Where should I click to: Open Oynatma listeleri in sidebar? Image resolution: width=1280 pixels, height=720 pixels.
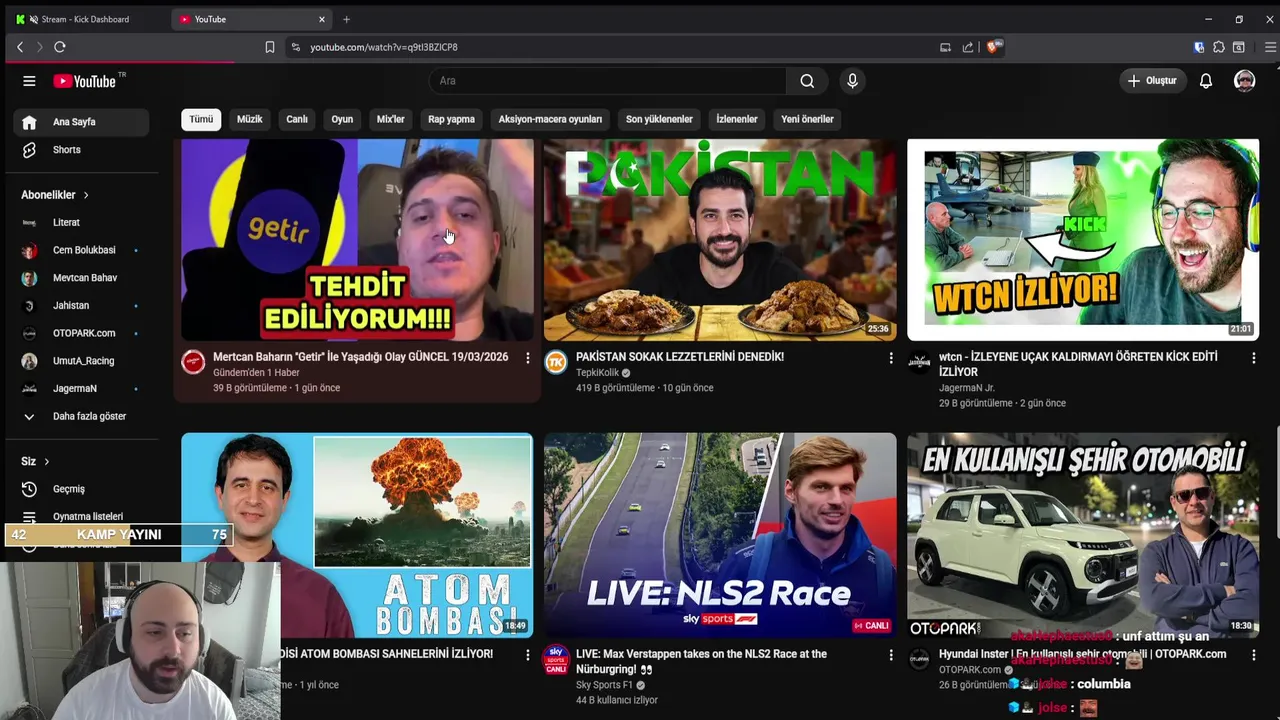(x=81, y=517)
